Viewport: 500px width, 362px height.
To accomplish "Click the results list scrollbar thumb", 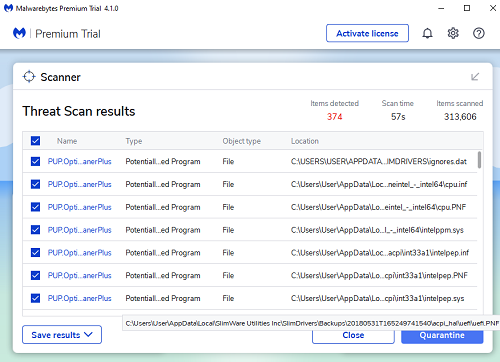I will coord(479,160).
